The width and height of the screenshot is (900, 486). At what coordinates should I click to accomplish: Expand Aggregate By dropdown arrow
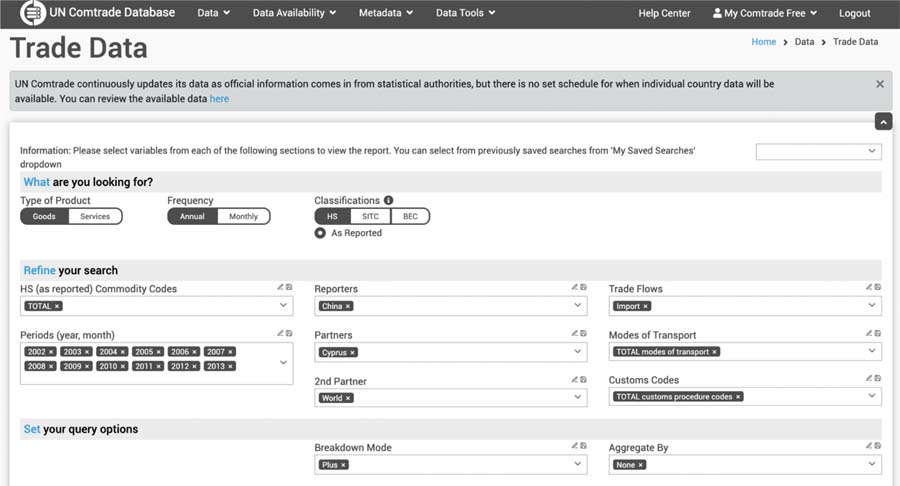click(872, 464)
